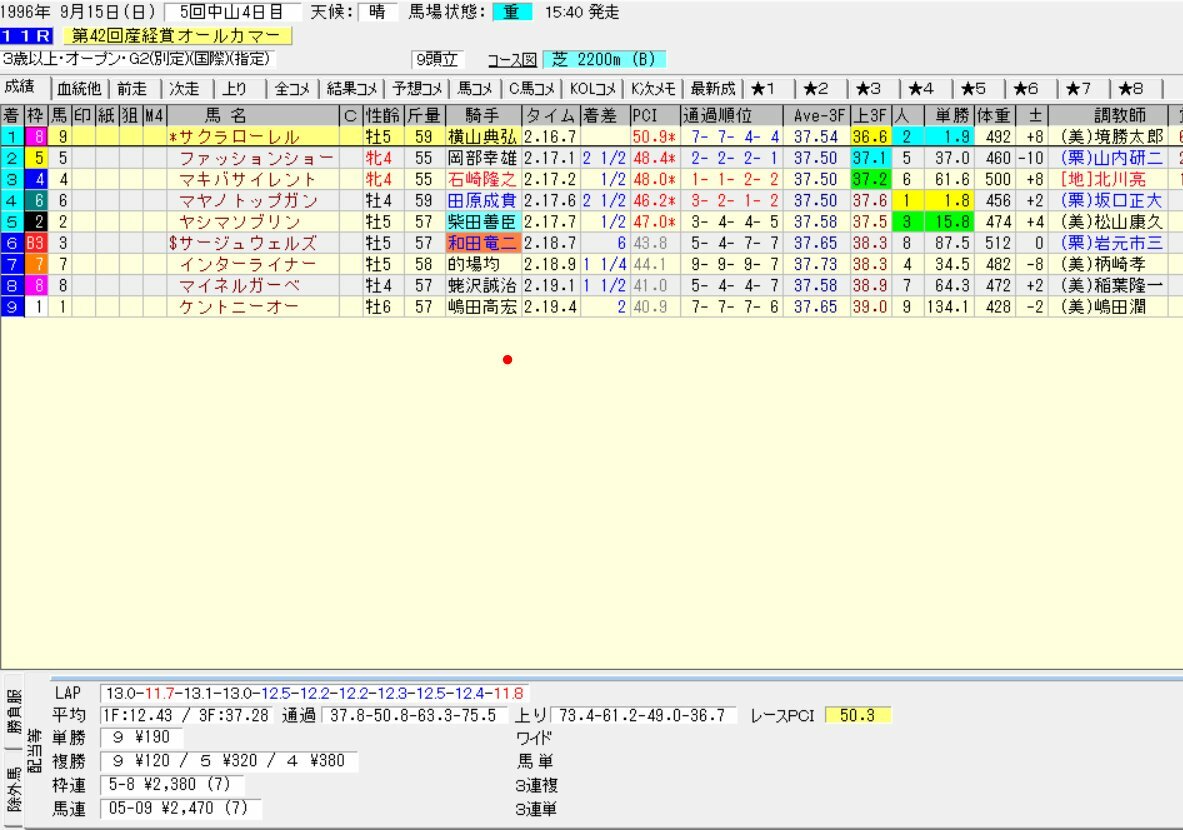Open the 全コメ tab
The height and width of the screenshot is (830, 1183).
[292, 89]
